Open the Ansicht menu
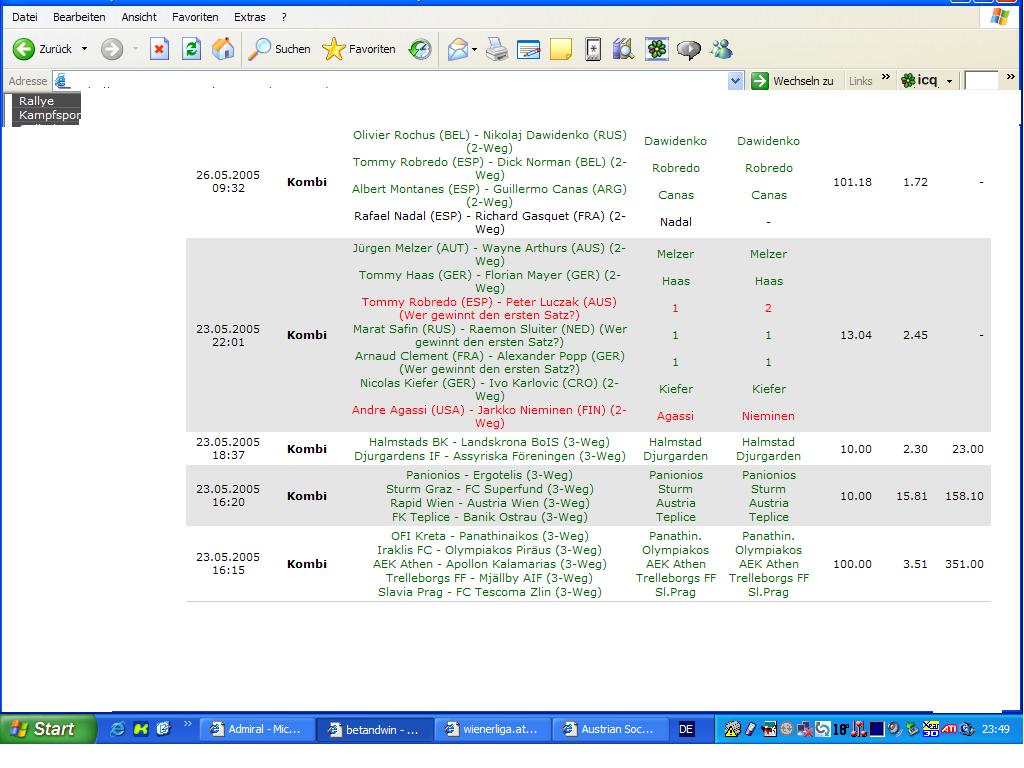 (139, 17)
